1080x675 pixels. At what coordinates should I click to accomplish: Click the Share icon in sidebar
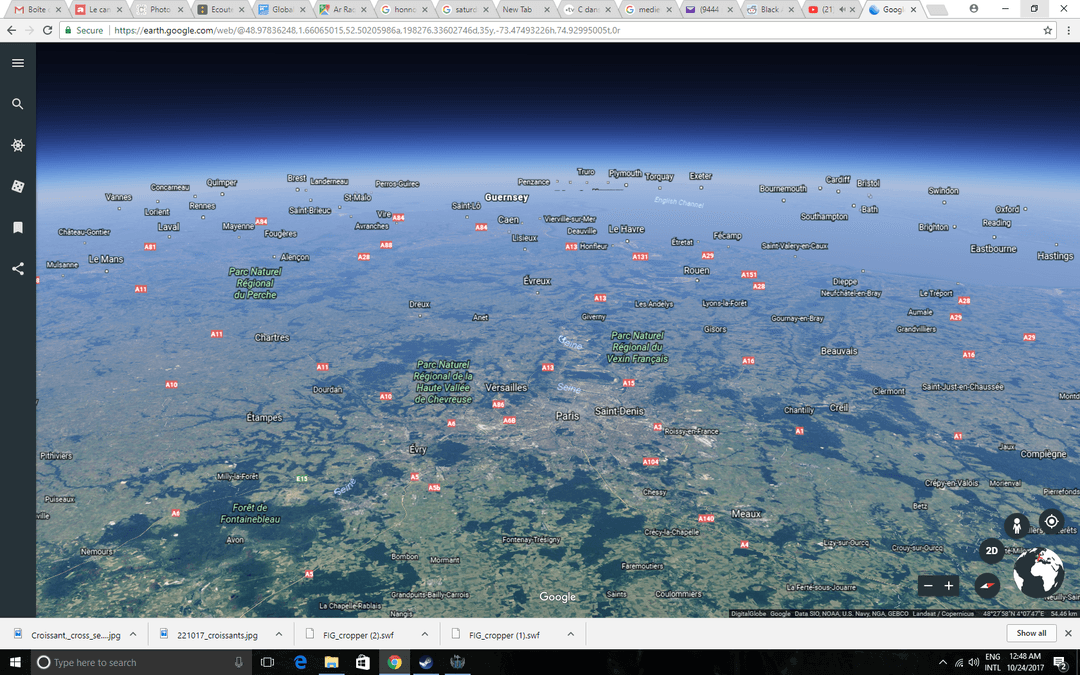18,269
